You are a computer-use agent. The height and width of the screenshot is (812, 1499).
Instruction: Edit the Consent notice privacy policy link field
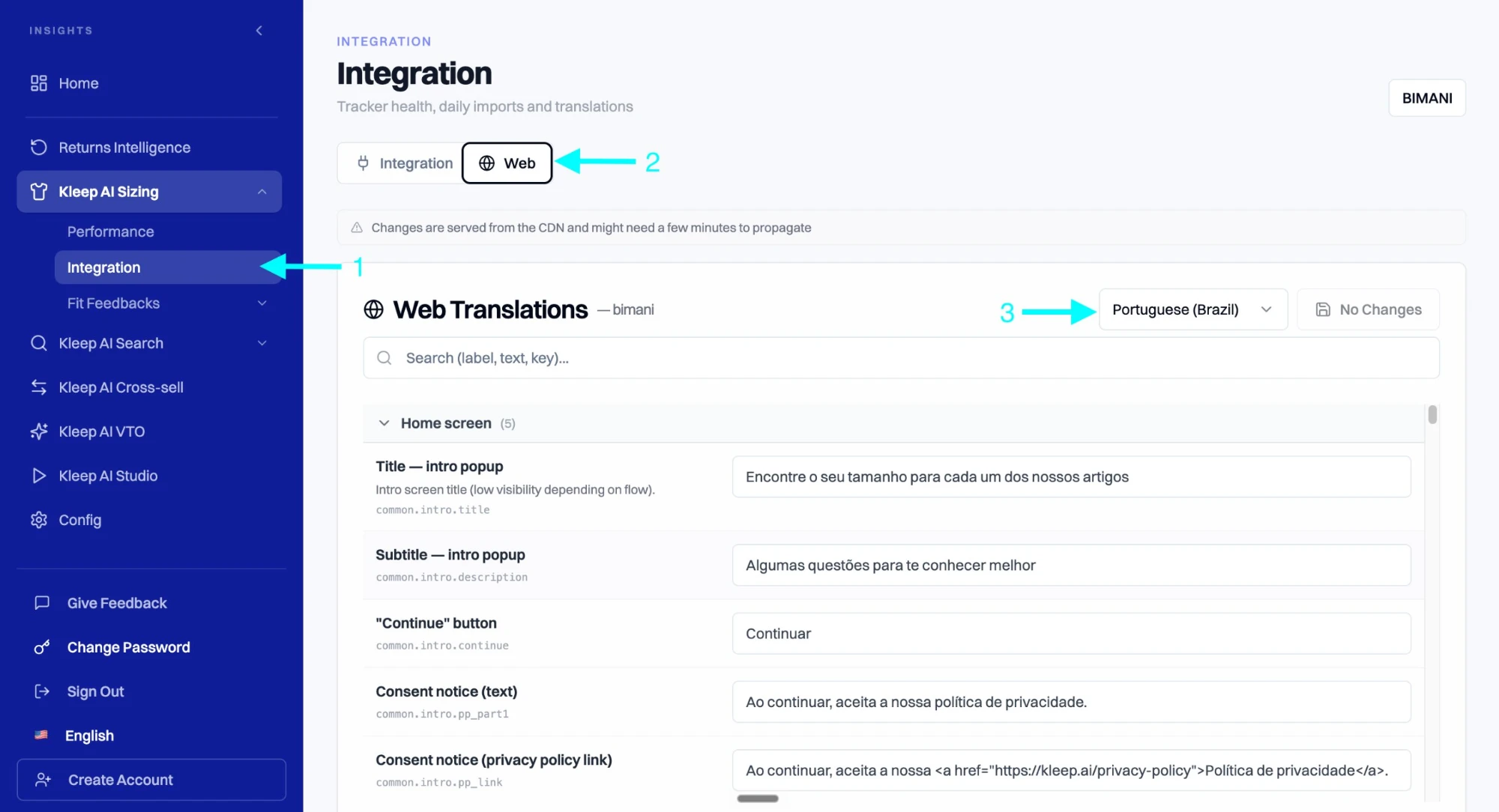(x=1071, y=770)
